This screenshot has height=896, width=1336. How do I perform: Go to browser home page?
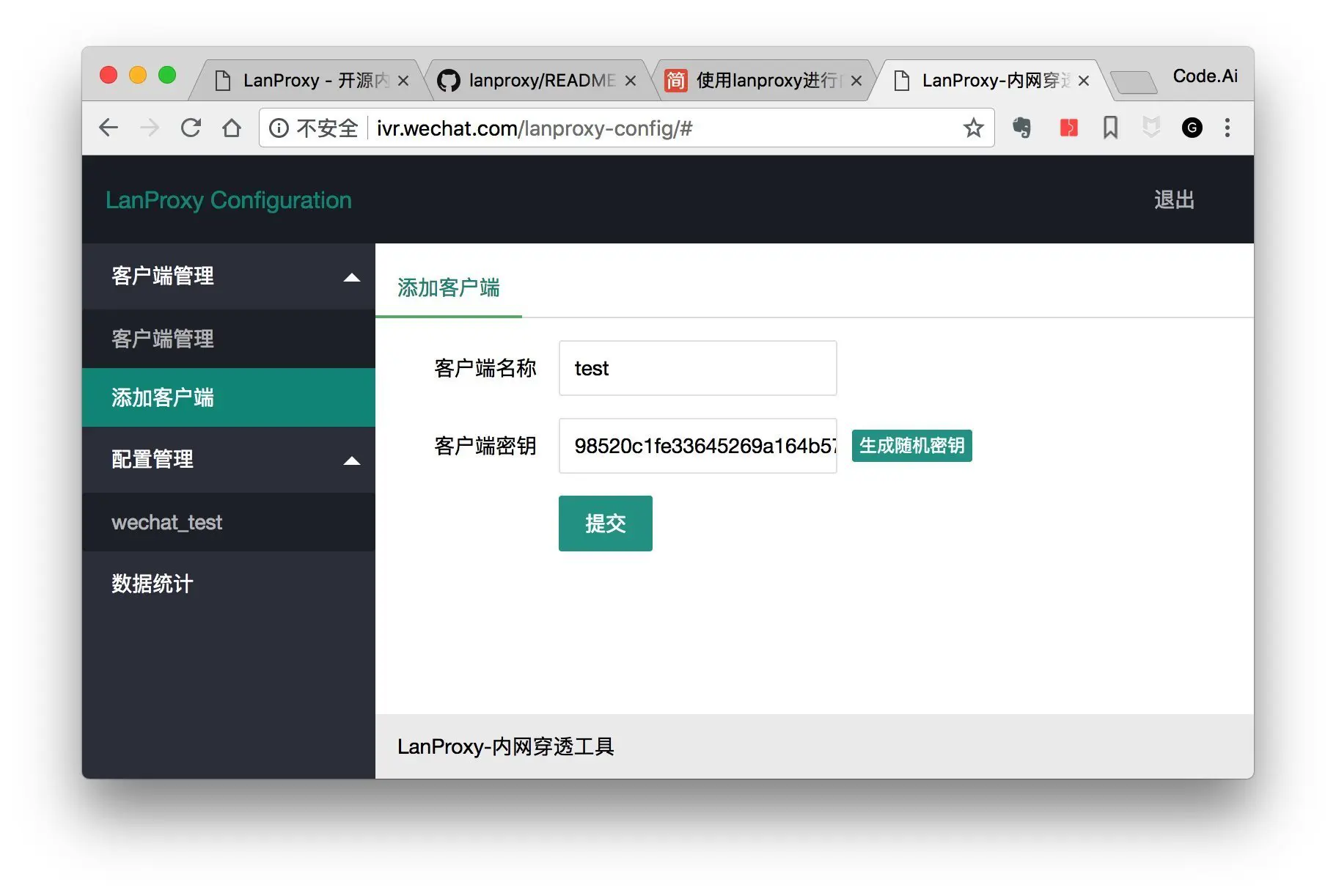click(232, 128)
